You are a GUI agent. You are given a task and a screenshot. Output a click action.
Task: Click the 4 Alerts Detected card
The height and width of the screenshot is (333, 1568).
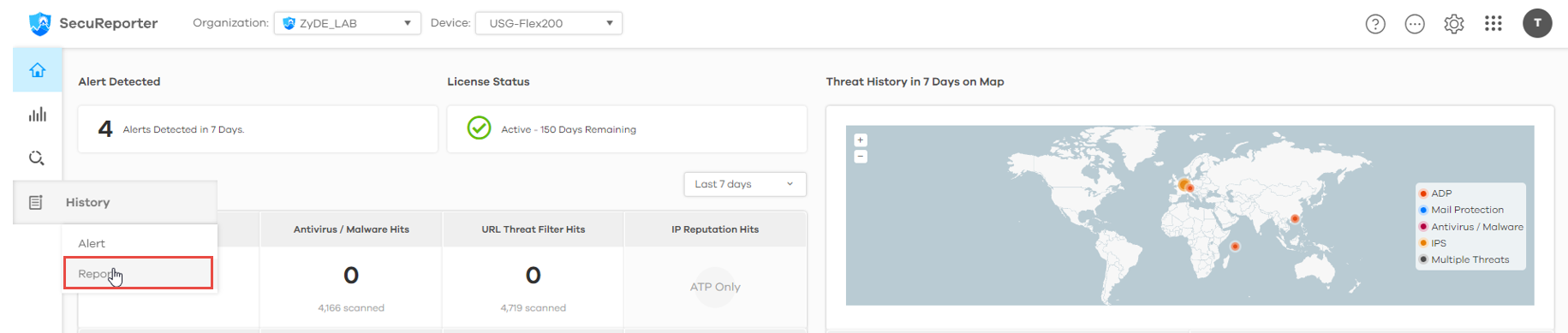pos(258,129)
